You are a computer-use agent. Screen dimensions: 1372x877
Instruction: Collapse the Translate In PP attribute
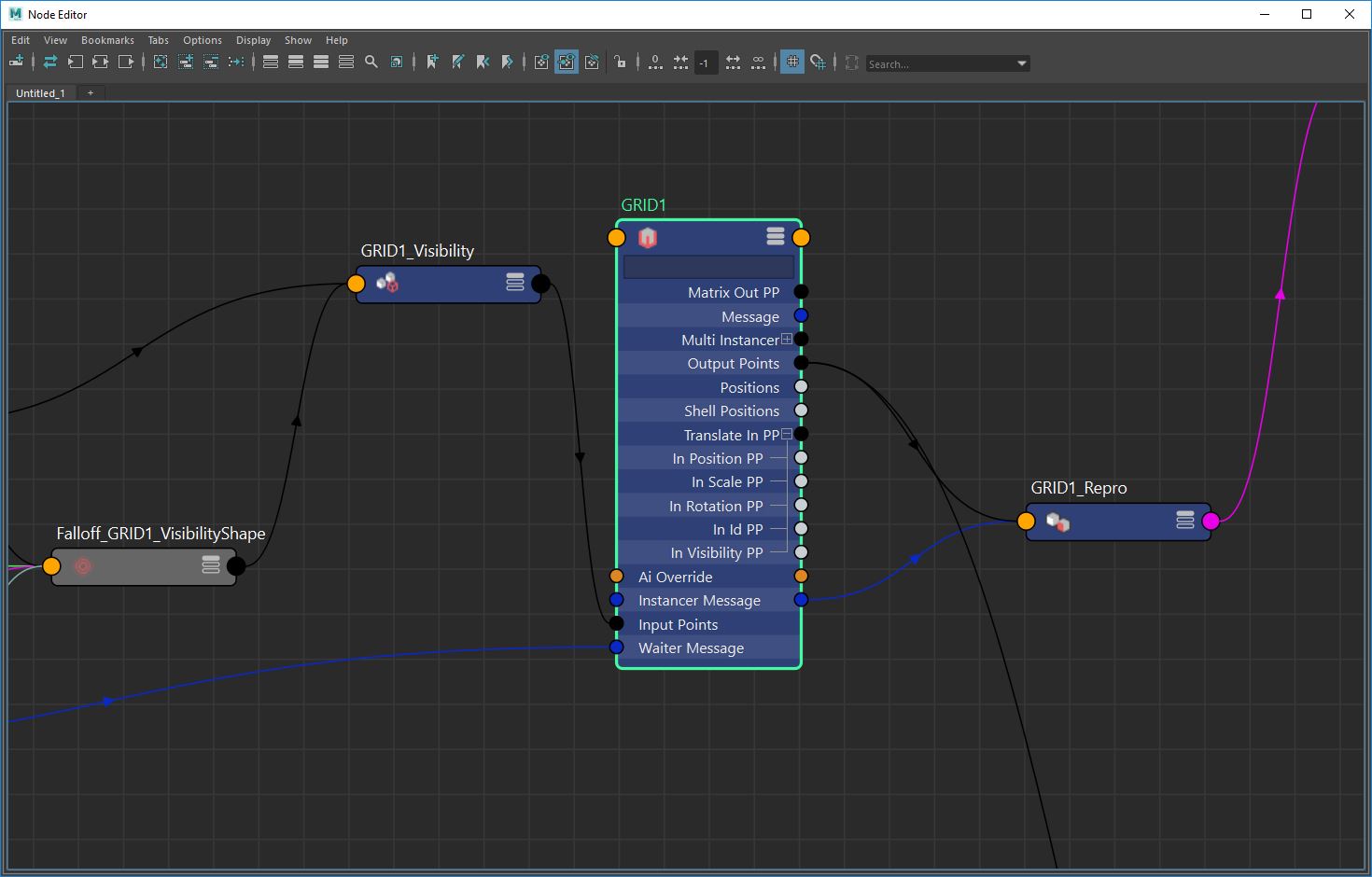tap(787, 435)
